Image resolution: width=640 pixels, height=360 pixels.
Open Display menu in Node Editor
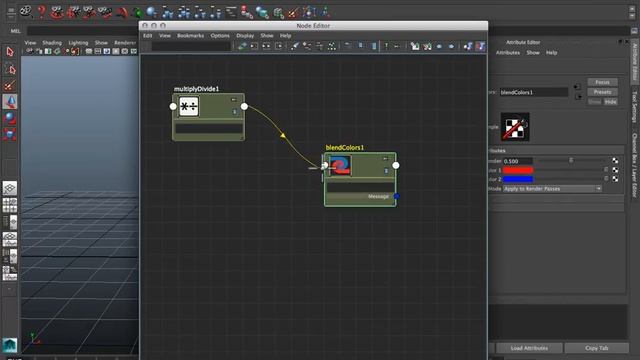pyautogui.click(x=245, y=36)
